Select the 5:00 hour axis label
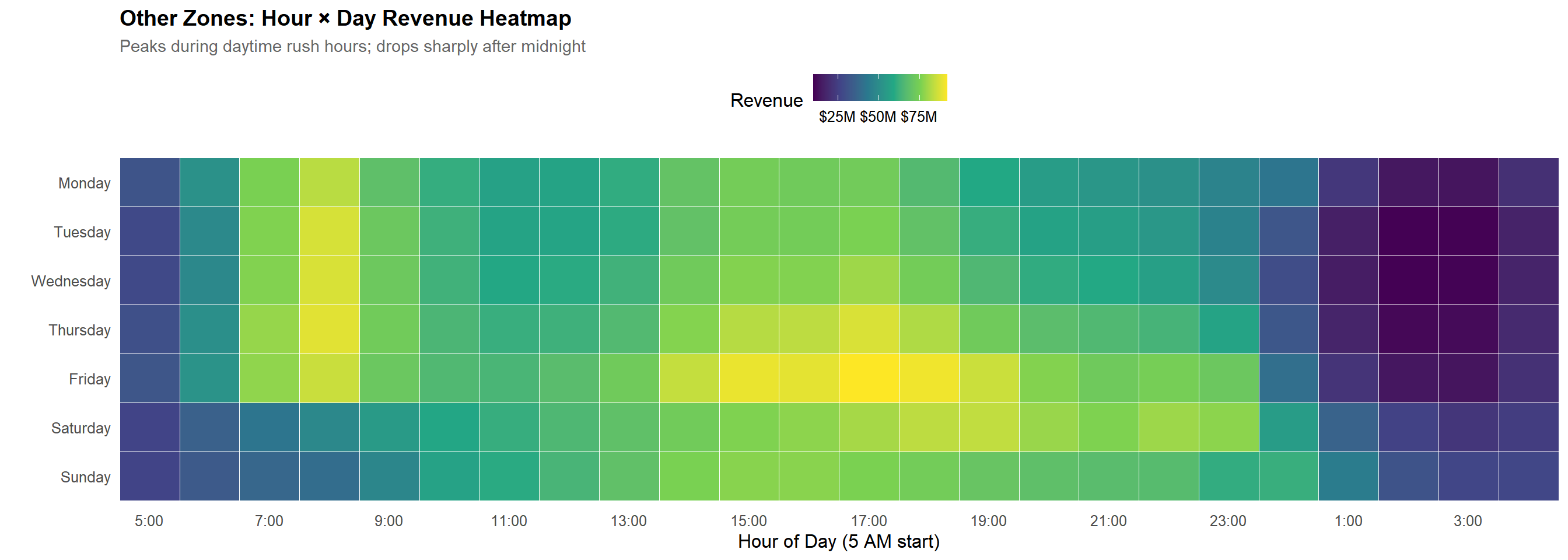 tap(149, 521)
